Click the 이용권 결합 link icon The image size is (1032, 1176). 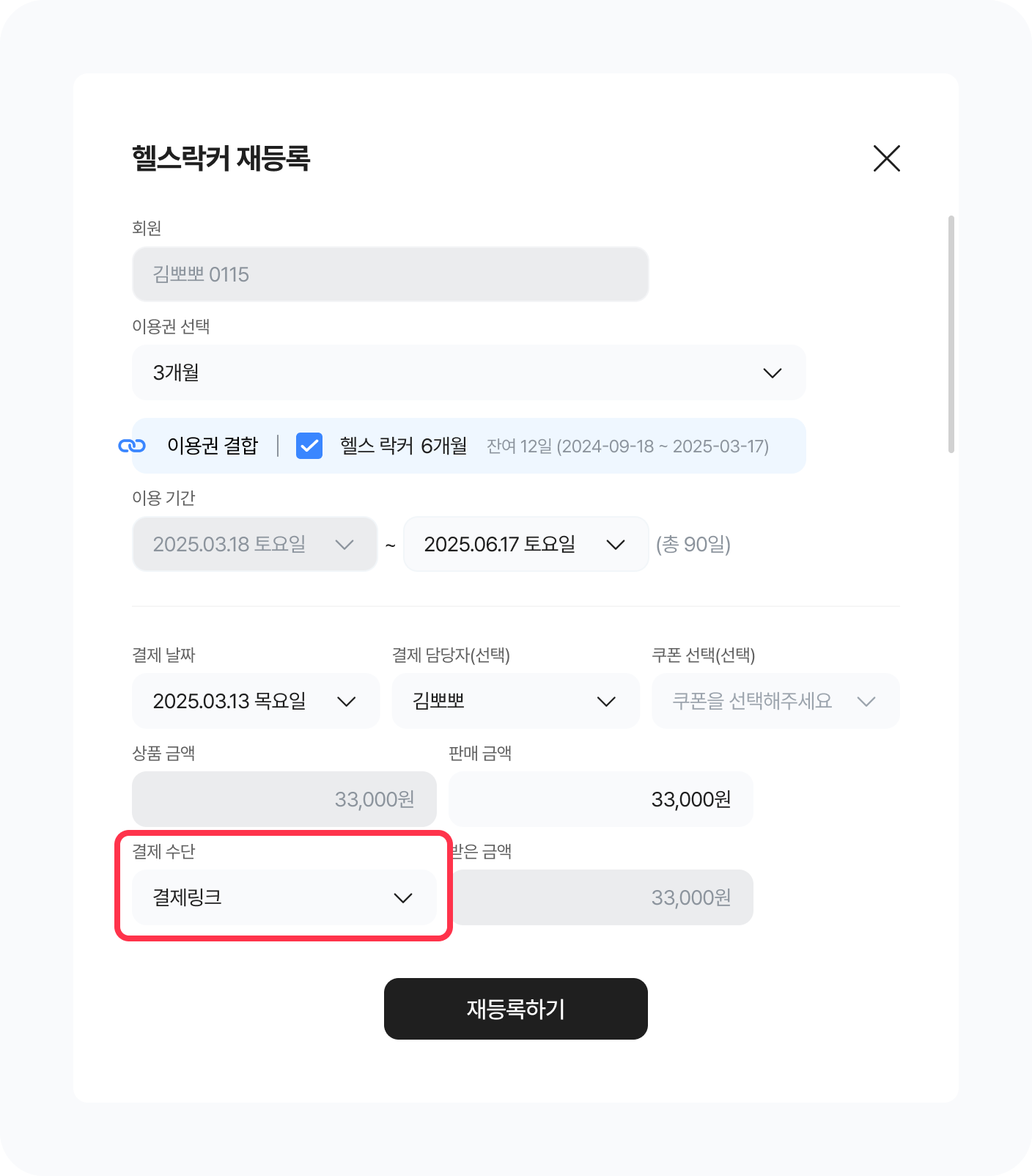click(132, 446)
